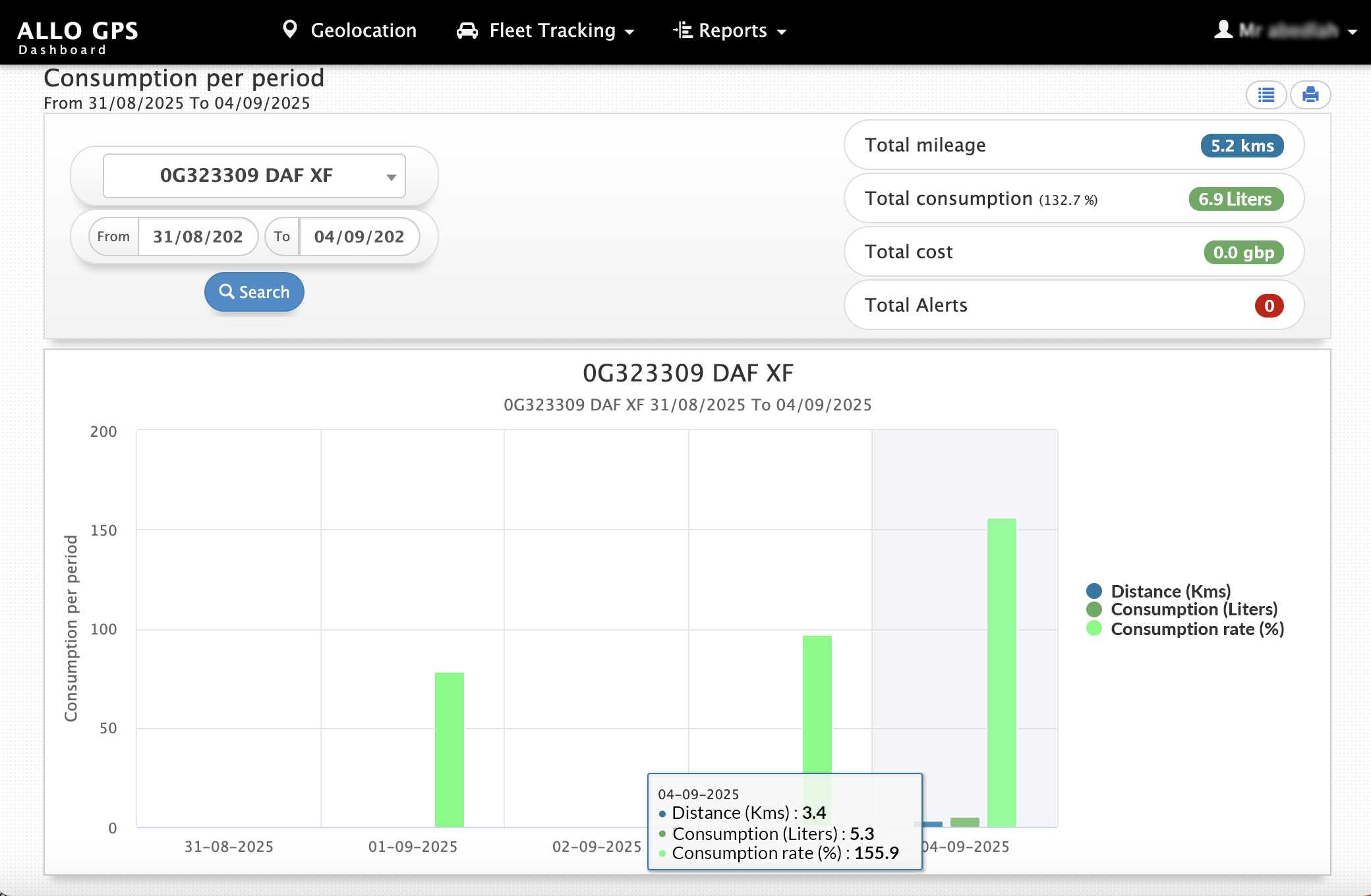Click the ALLO GPS Dashboard logo
Image resolution: width=1371 pixels, height=896 pixels.
coord(78,37)
